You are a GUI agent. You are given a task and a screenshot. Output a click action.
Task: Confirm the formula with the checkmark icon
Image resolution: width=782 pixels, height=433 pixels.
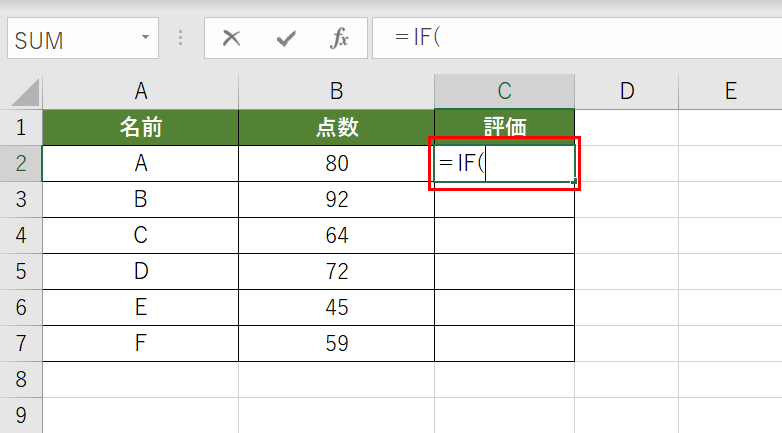click(x=286, y=39)
